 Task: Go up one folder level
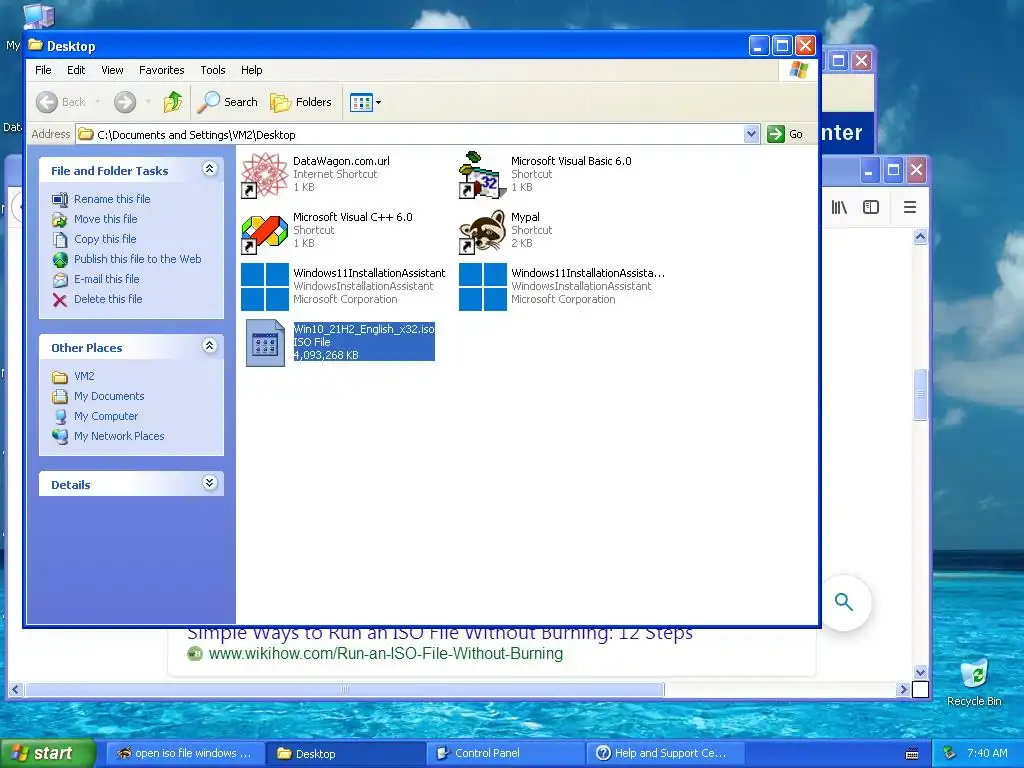173,102
